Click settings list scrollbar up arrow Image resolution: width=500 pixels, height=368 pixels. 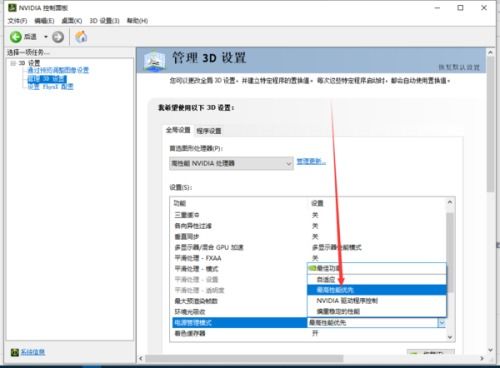[450, 202]
